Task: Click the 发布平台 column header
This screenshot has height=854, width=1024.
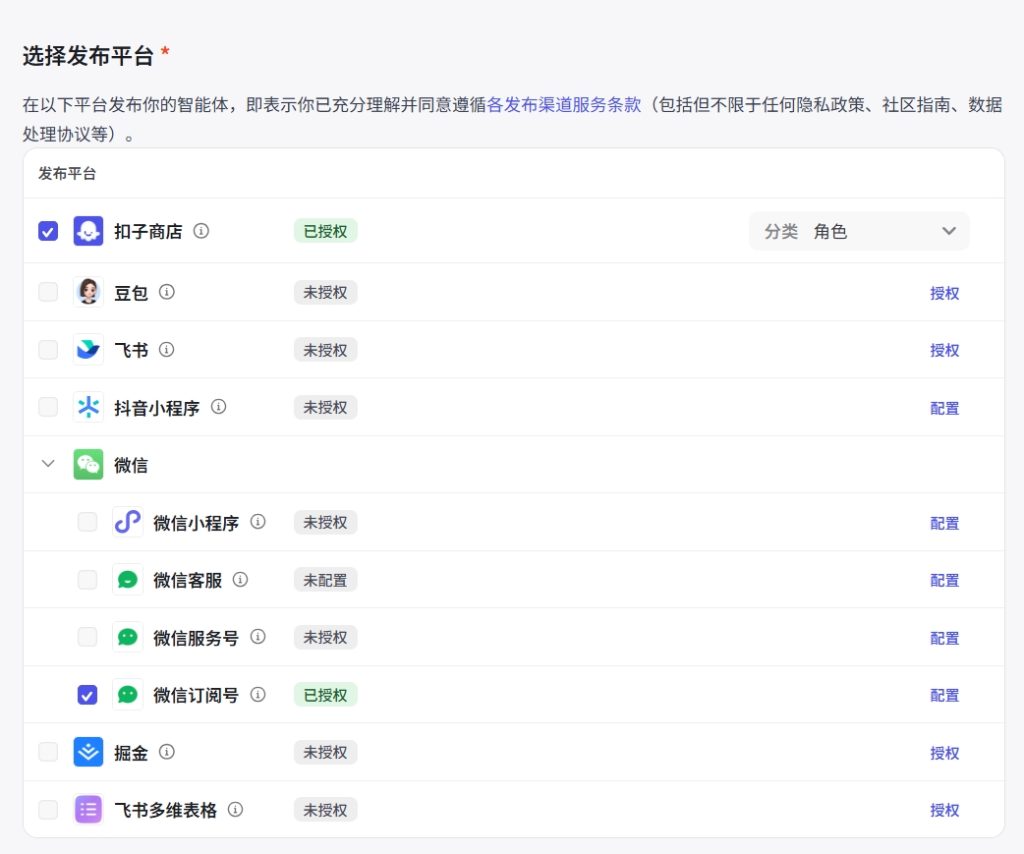Action: 67,174
